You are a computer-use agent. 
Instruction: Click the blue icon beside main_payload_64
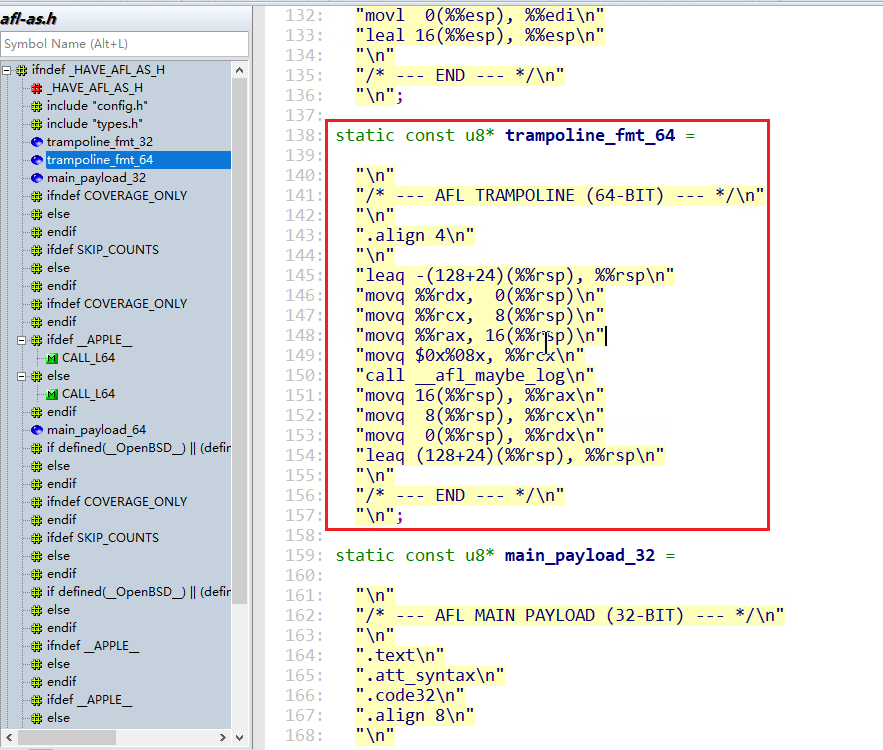tap(37, 430)
